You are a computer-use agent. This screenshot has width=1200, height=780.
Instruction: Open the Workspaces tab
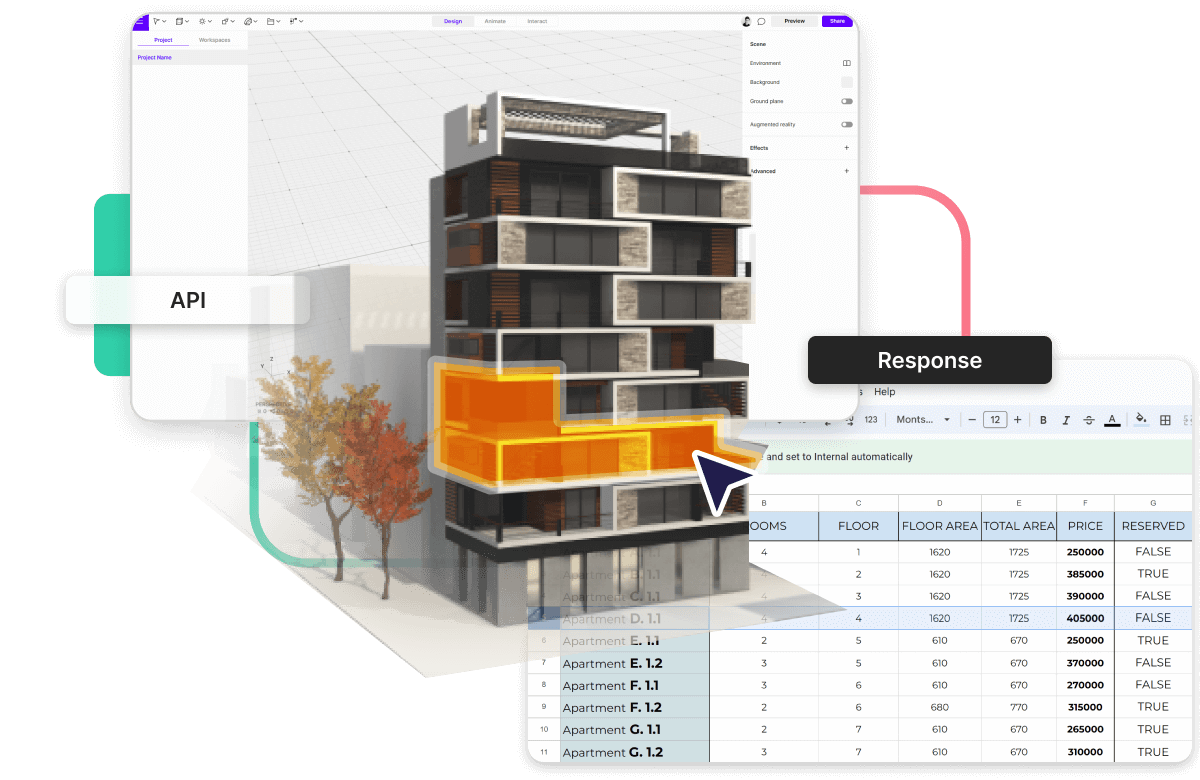[x=214, y=40]
